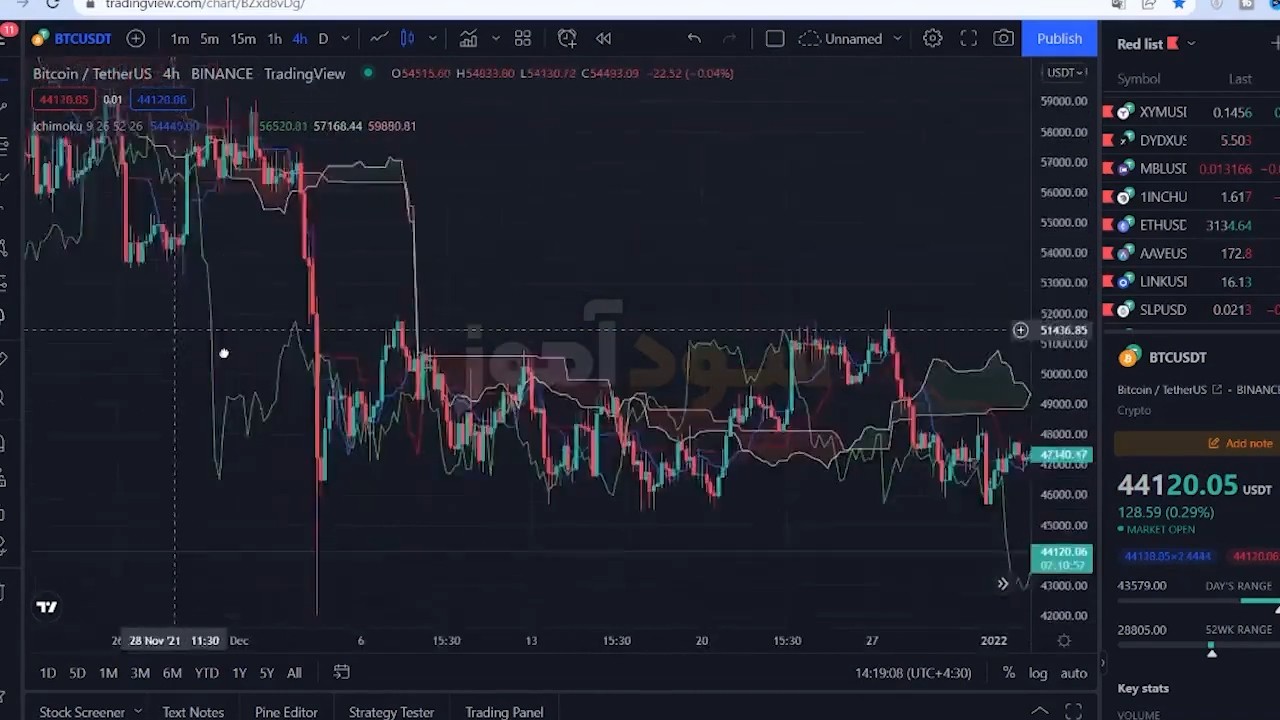Open the TradingView logo on chart
Viewport: 1280px width, 720px height.
pyautogui.click(x=47, y=607)
